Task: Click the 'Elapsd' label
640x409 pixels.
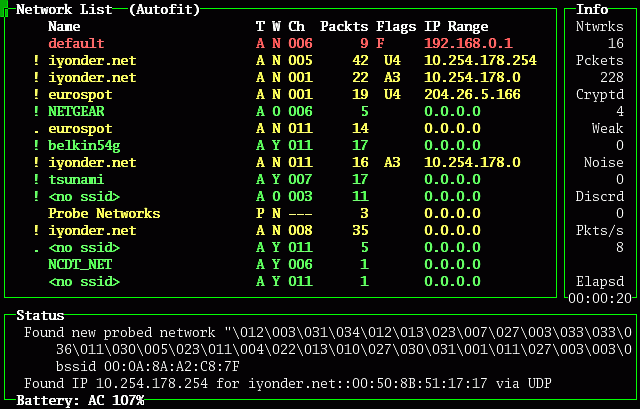Action: click(600, 282)
